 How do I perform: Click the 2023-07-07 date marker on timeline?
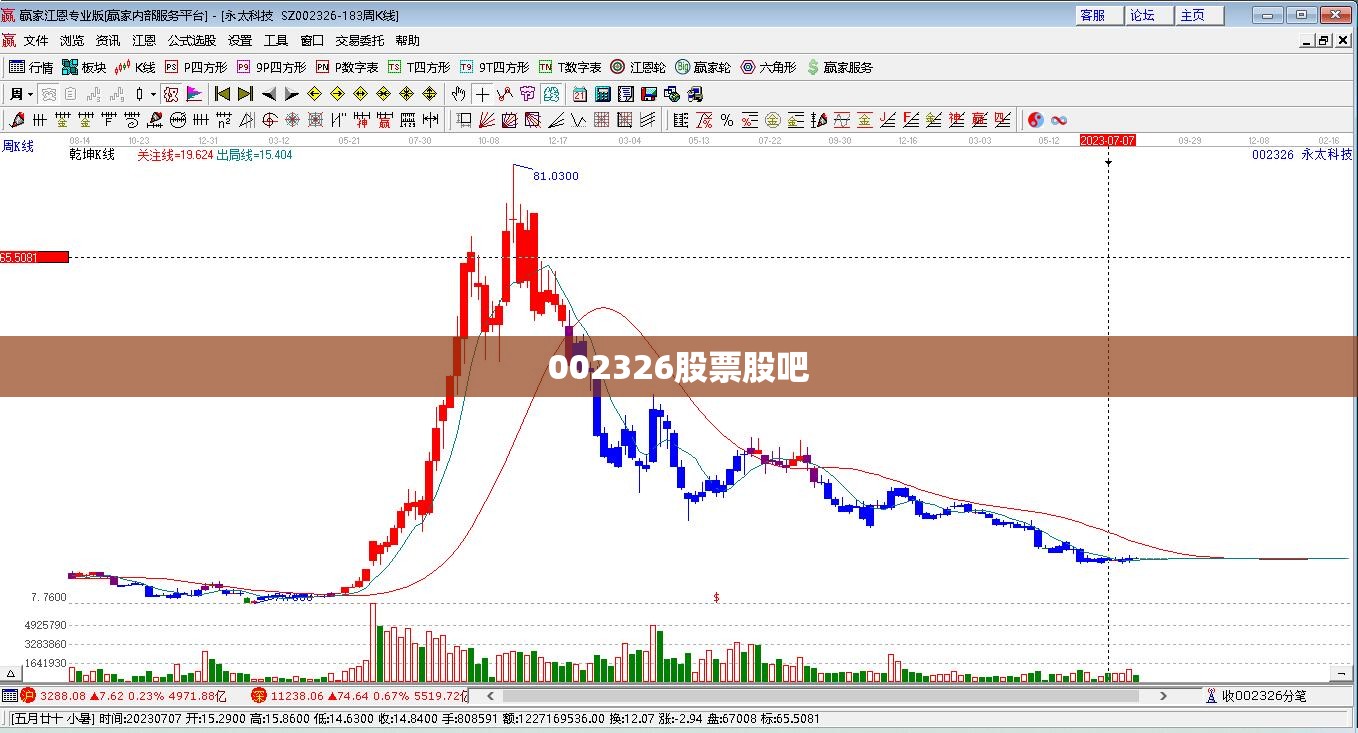click(x=1107, y=140)
